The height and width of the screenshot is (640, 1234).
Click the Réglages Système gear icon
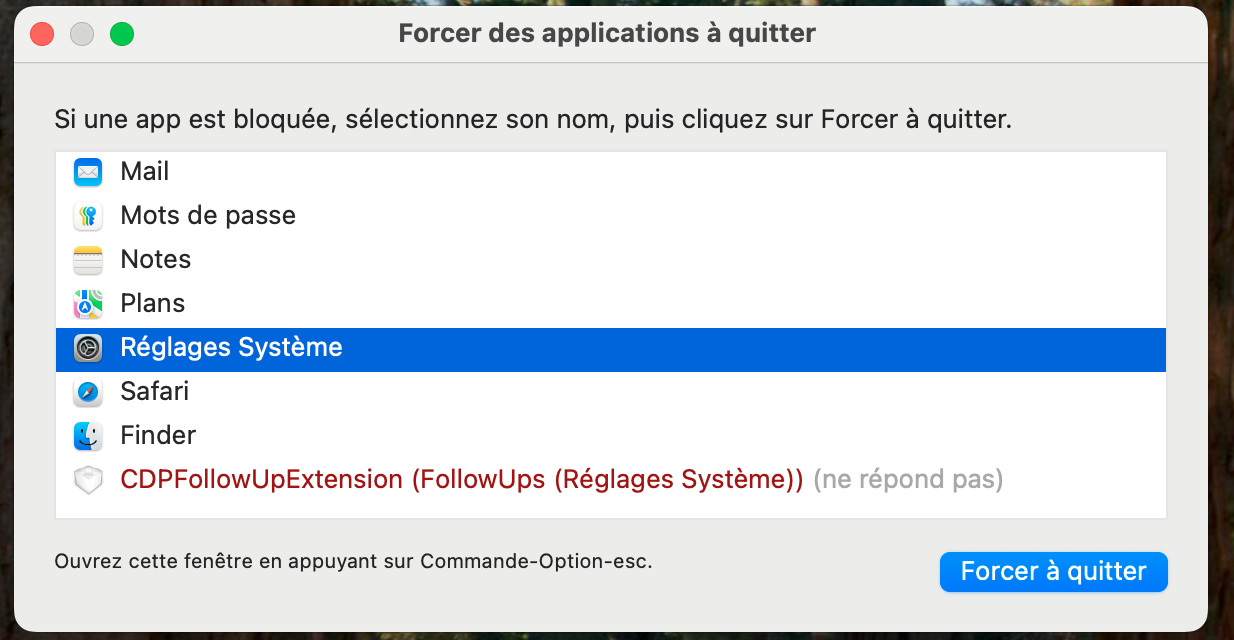88,348
